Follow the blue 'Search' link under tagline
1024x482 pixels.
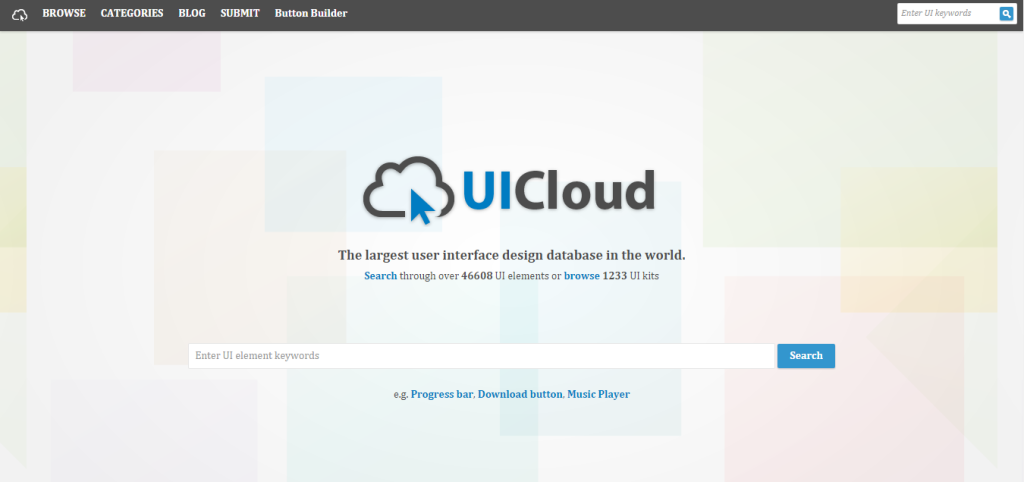pos(380,275)
